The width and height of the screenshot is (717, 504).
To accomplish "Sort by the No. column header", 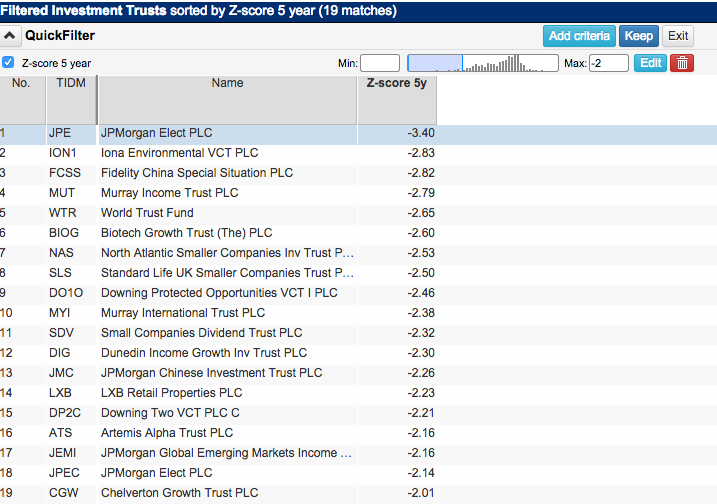I will point(22,100).
